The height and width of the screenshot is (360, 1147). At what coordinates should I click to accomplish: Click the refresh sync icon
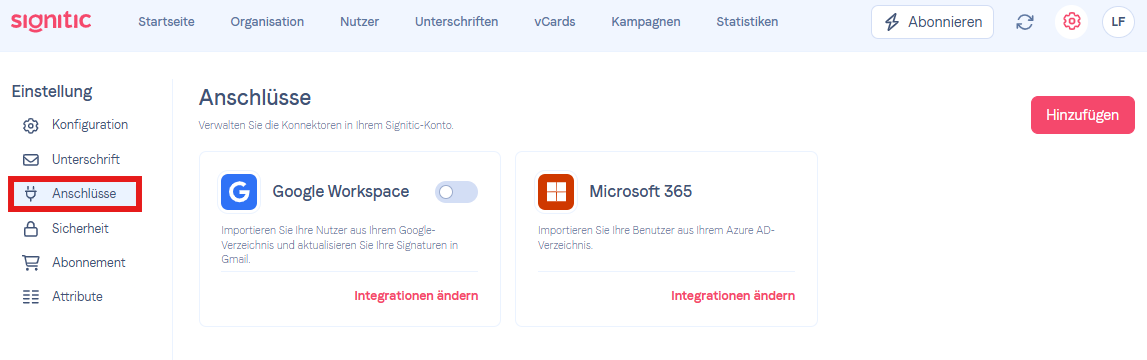(x=1025, y=22)
